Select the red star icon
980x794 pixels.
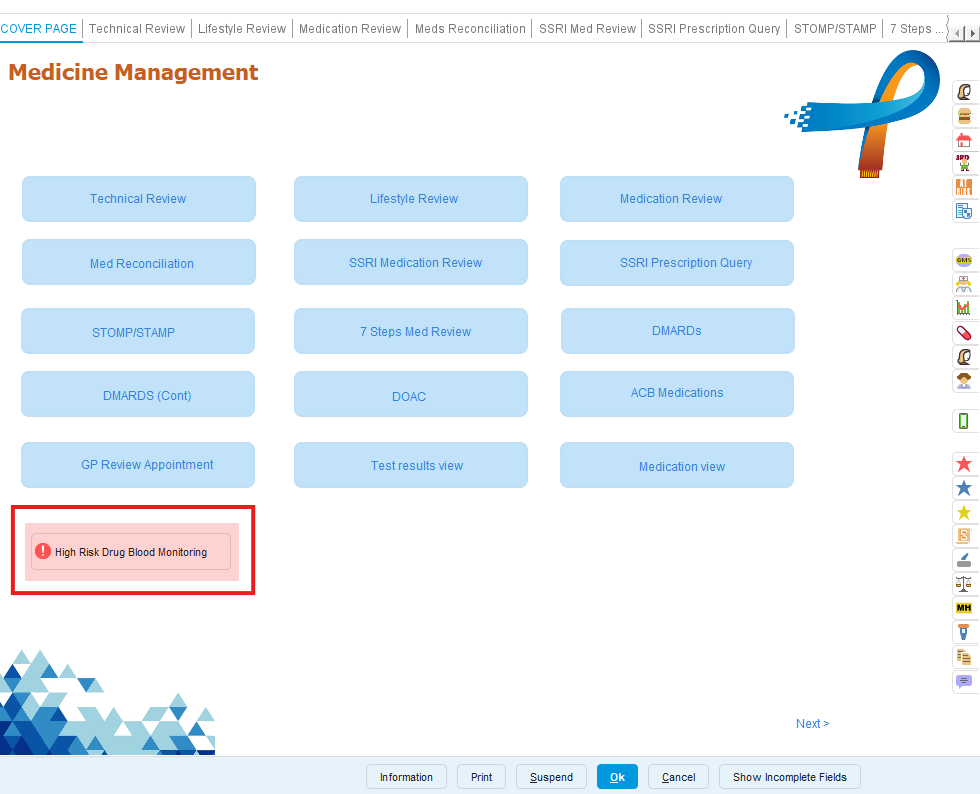964,464
